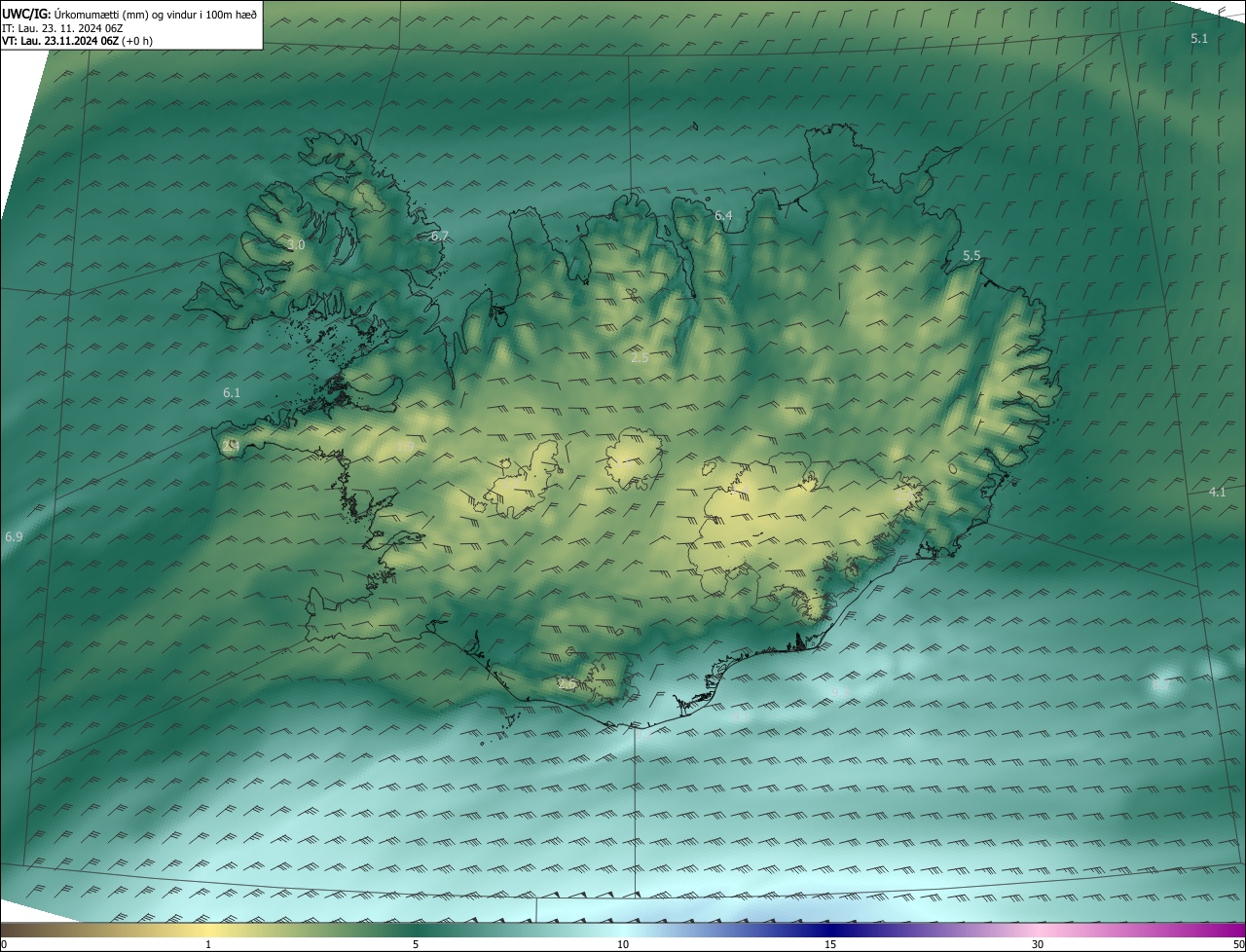Click the 2.6 value near the south coast glacier
The height and width of the screenshot is (952, 1246).
click(567, 685)
